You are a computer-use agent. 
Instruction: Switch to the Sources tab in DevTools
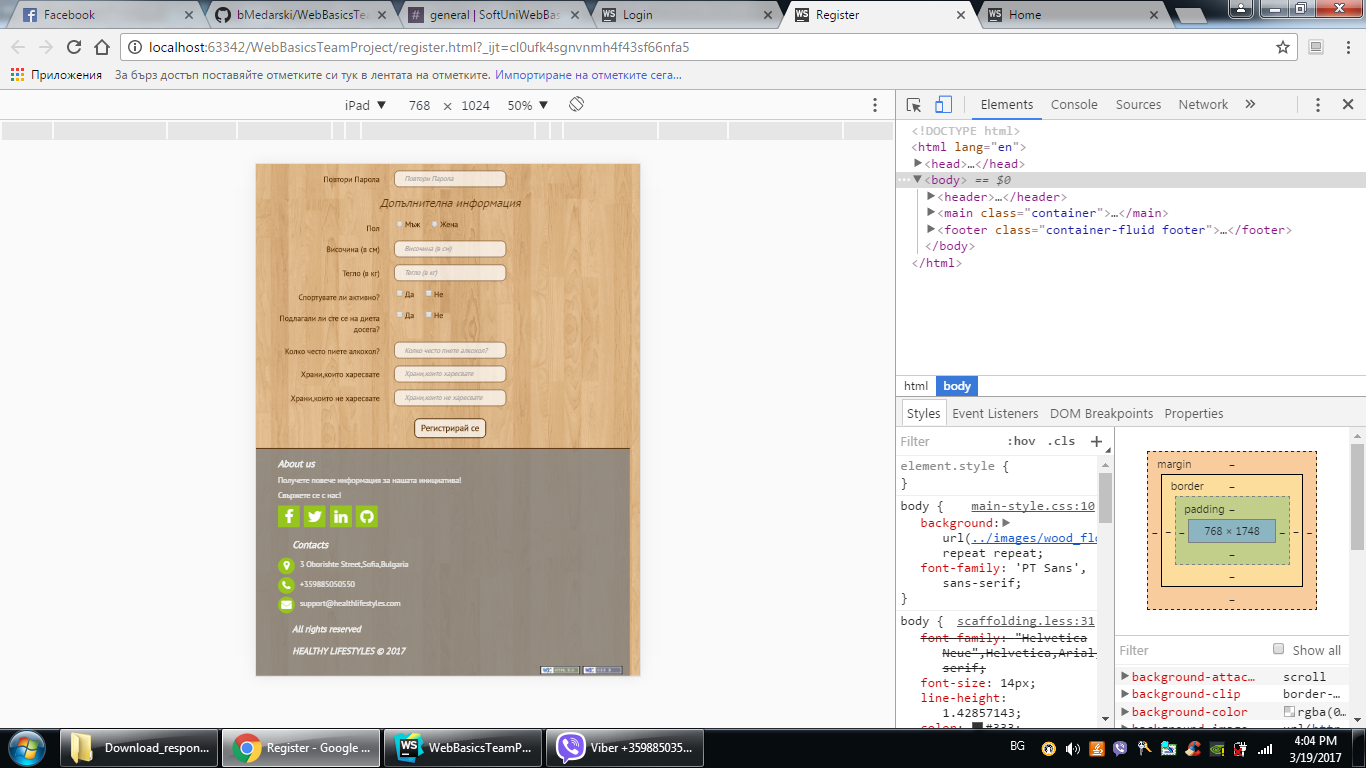pos(1138,105)
